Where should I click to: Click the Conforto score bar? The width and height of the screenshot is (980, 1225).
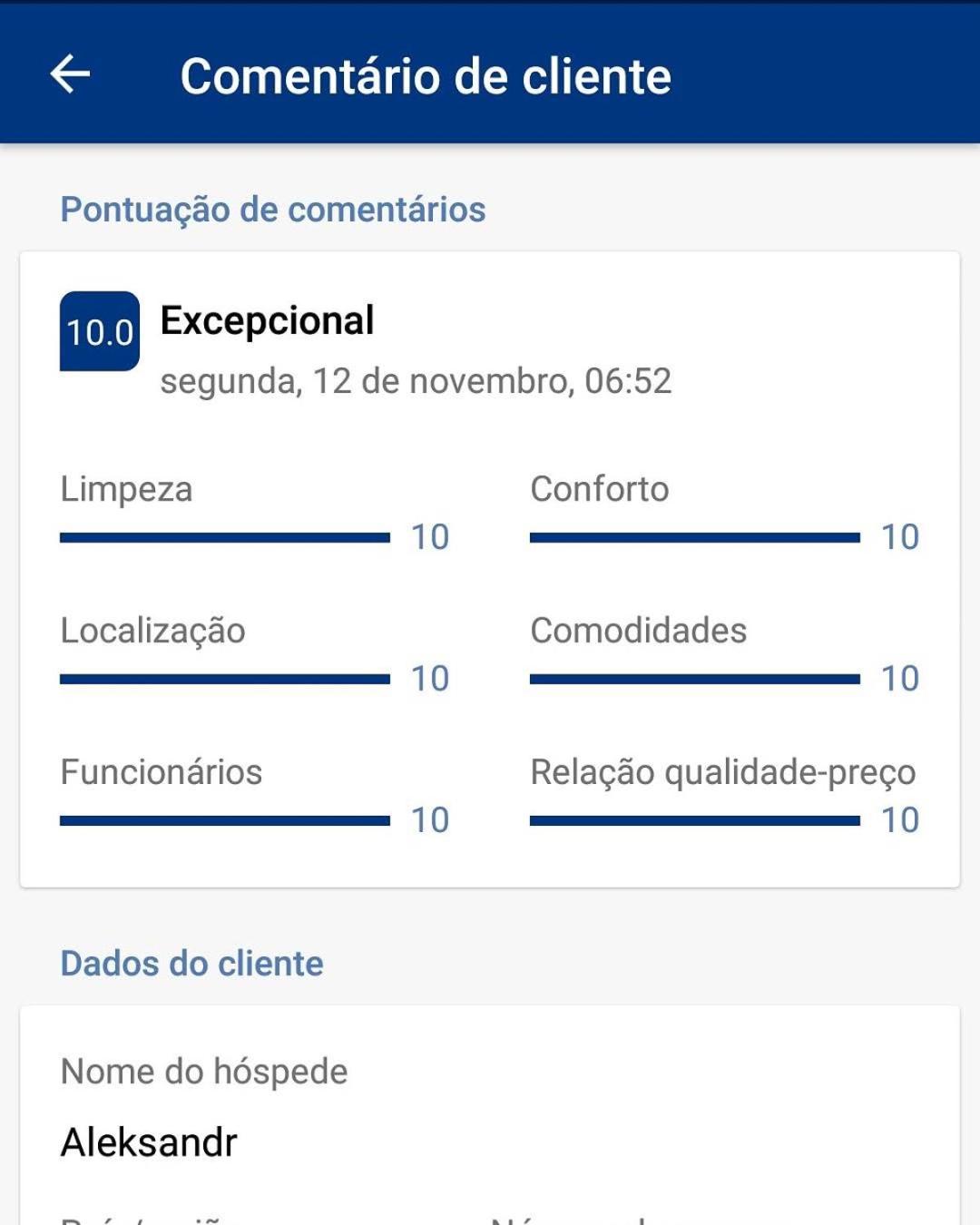point(695,538)
